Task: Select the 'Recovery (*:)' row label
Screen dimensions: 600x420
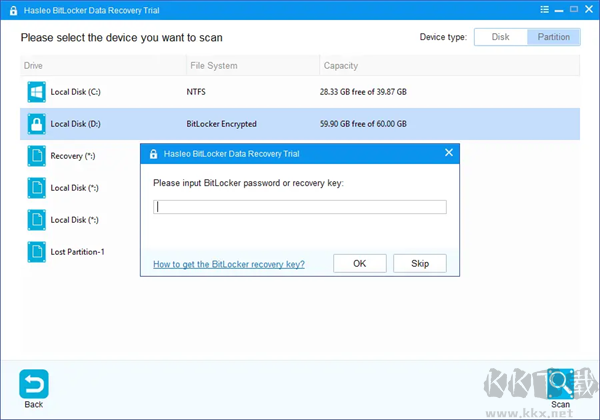Action: (x=73, y=156)
